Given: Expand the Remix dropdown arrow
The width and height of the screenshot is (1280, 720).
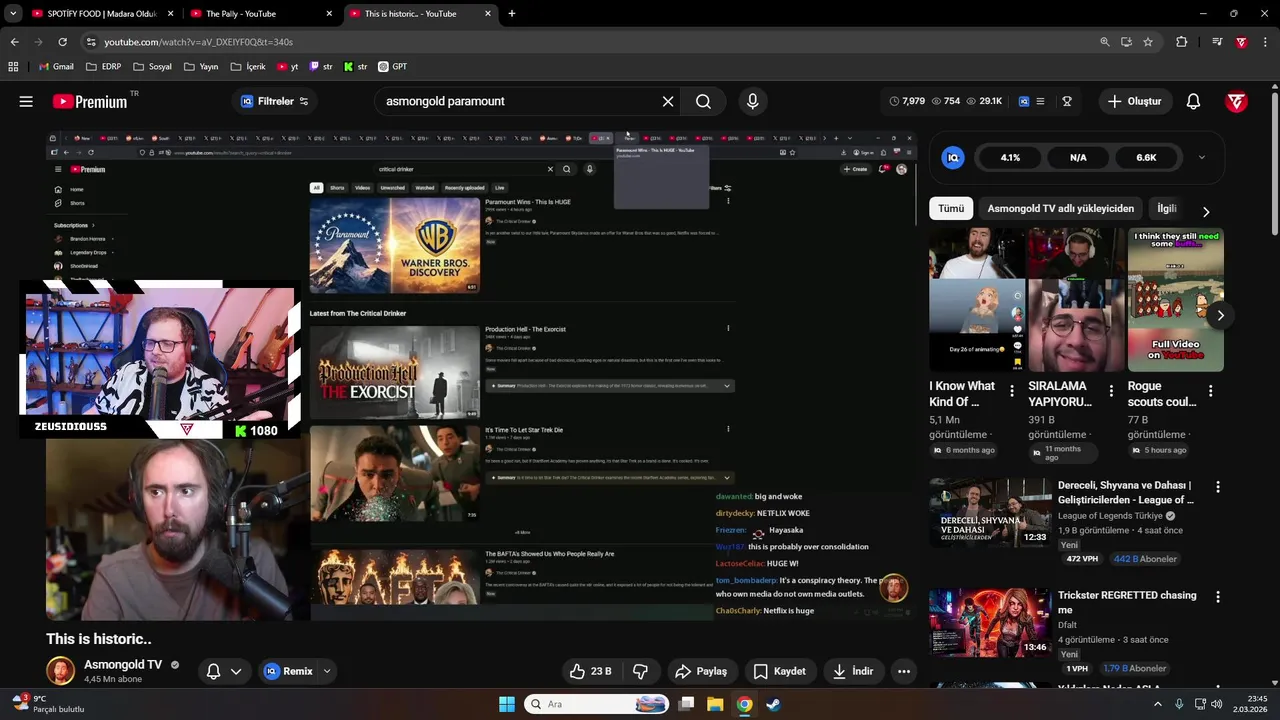Looking at the screenshot, I should 327,671.
